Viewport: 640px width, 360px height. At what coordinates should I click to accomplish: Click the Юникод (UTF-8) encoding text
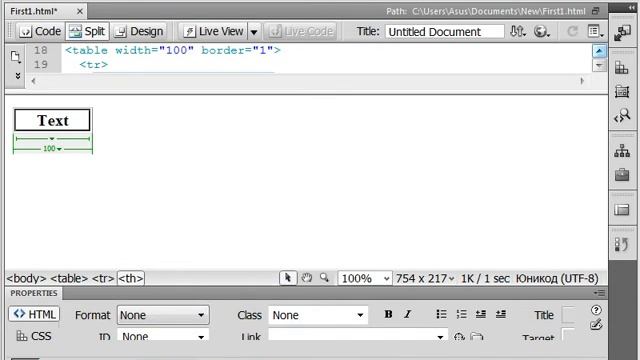click(x=557, y=278)
